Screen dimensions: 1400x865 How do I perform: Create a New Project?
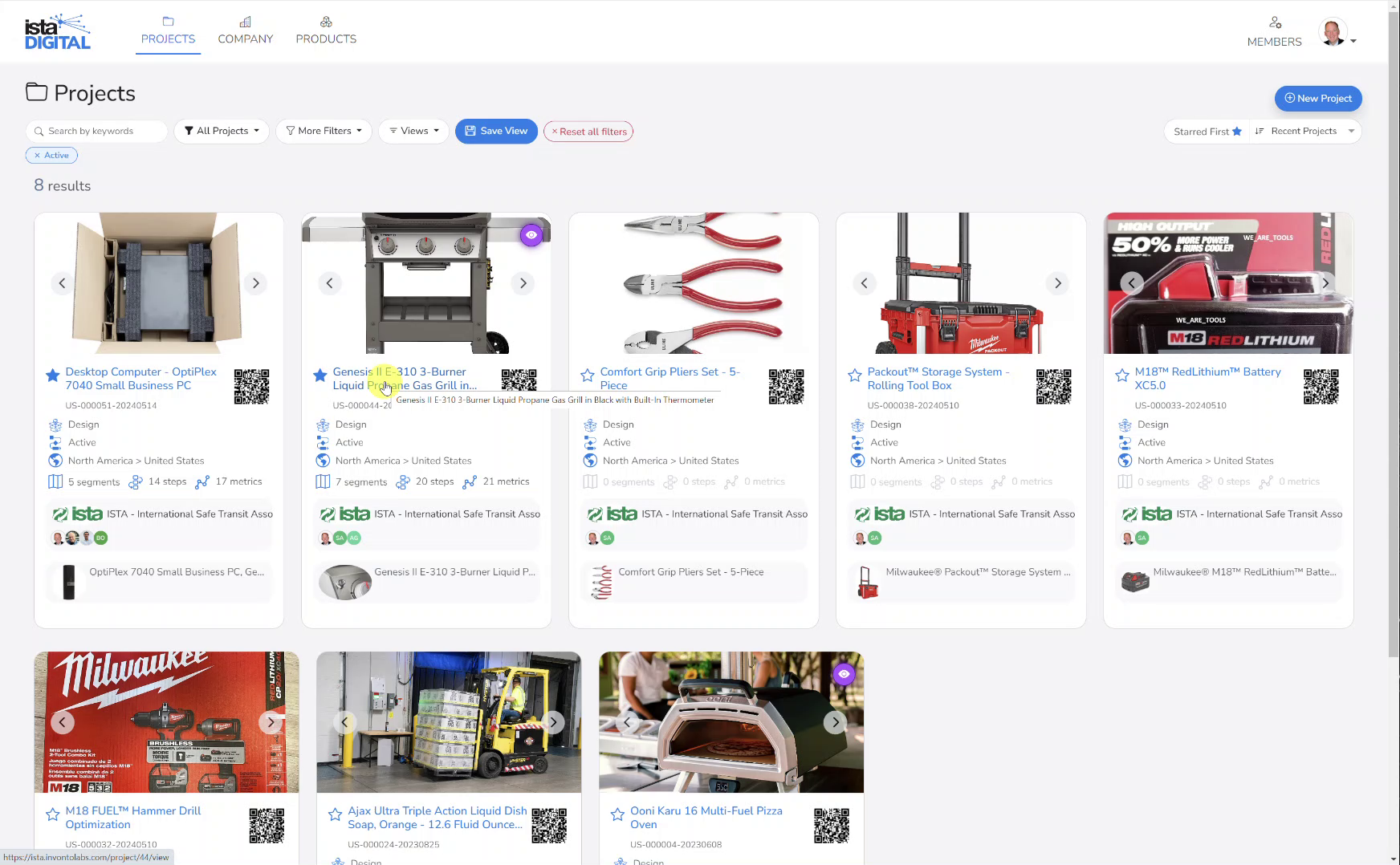point(1318,99)
